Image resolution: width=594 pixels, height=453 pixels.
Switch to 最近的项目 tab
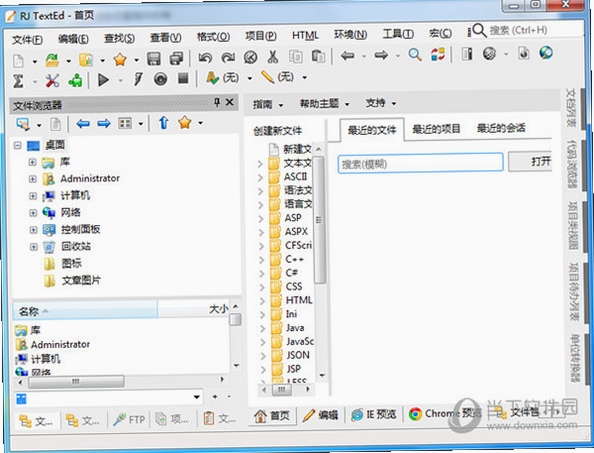436,129
